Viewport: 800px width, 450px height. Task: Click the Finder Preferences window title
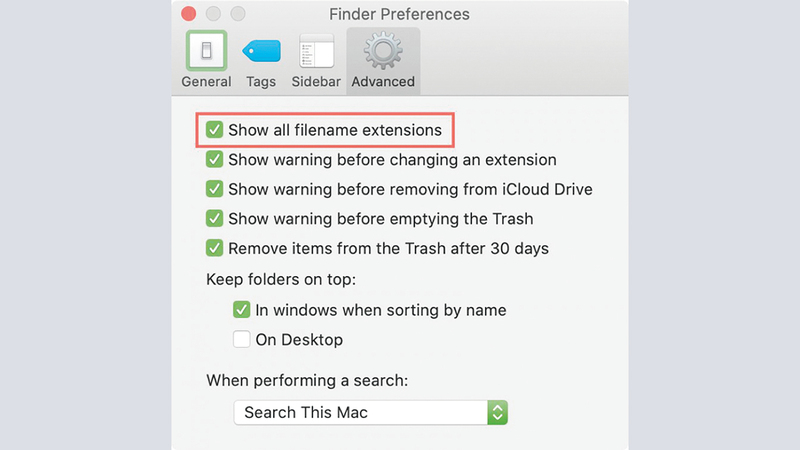tap(399, 14)
